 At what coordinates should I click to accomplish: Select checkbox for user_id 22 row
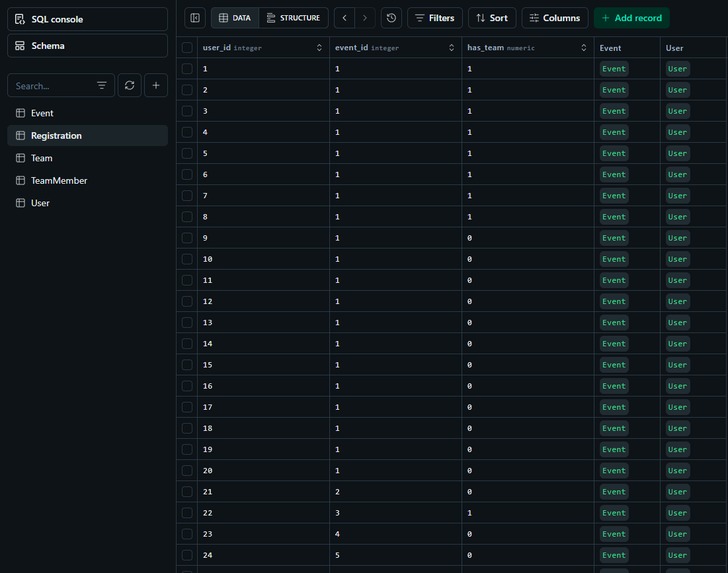[187, 513]
